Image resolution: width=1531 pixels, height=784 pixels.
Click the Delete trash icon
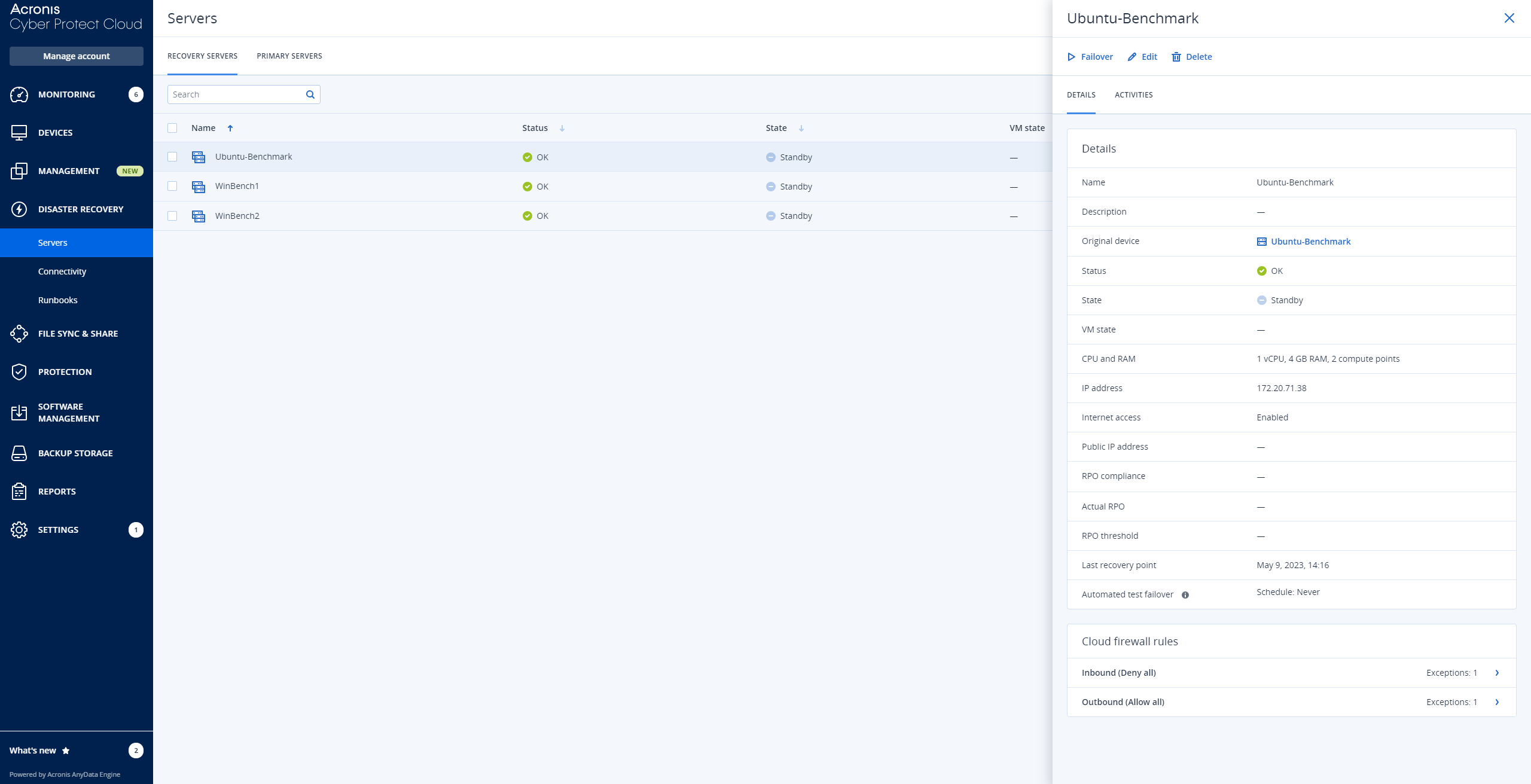[1176, 57]
